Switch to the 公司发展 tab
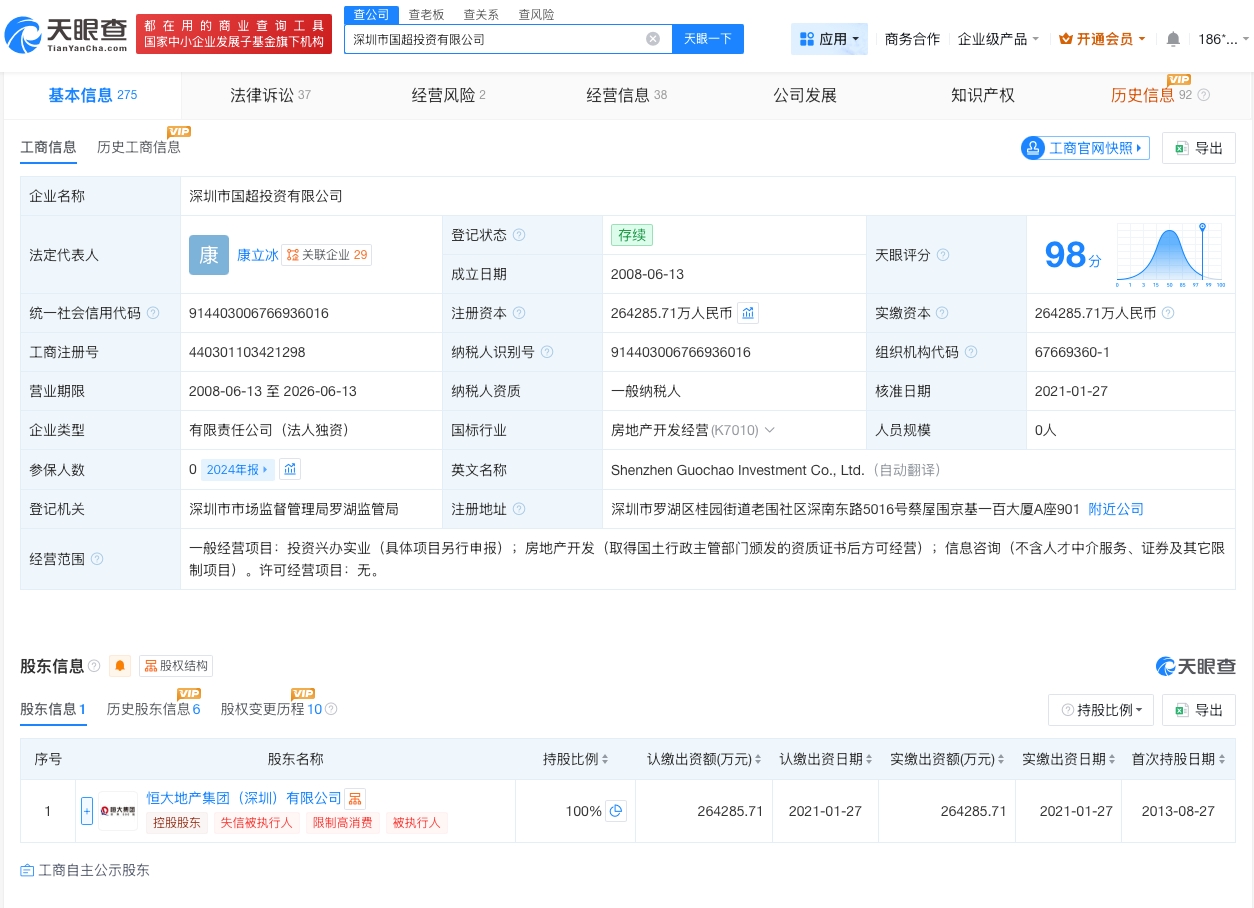 coord(805,95)
